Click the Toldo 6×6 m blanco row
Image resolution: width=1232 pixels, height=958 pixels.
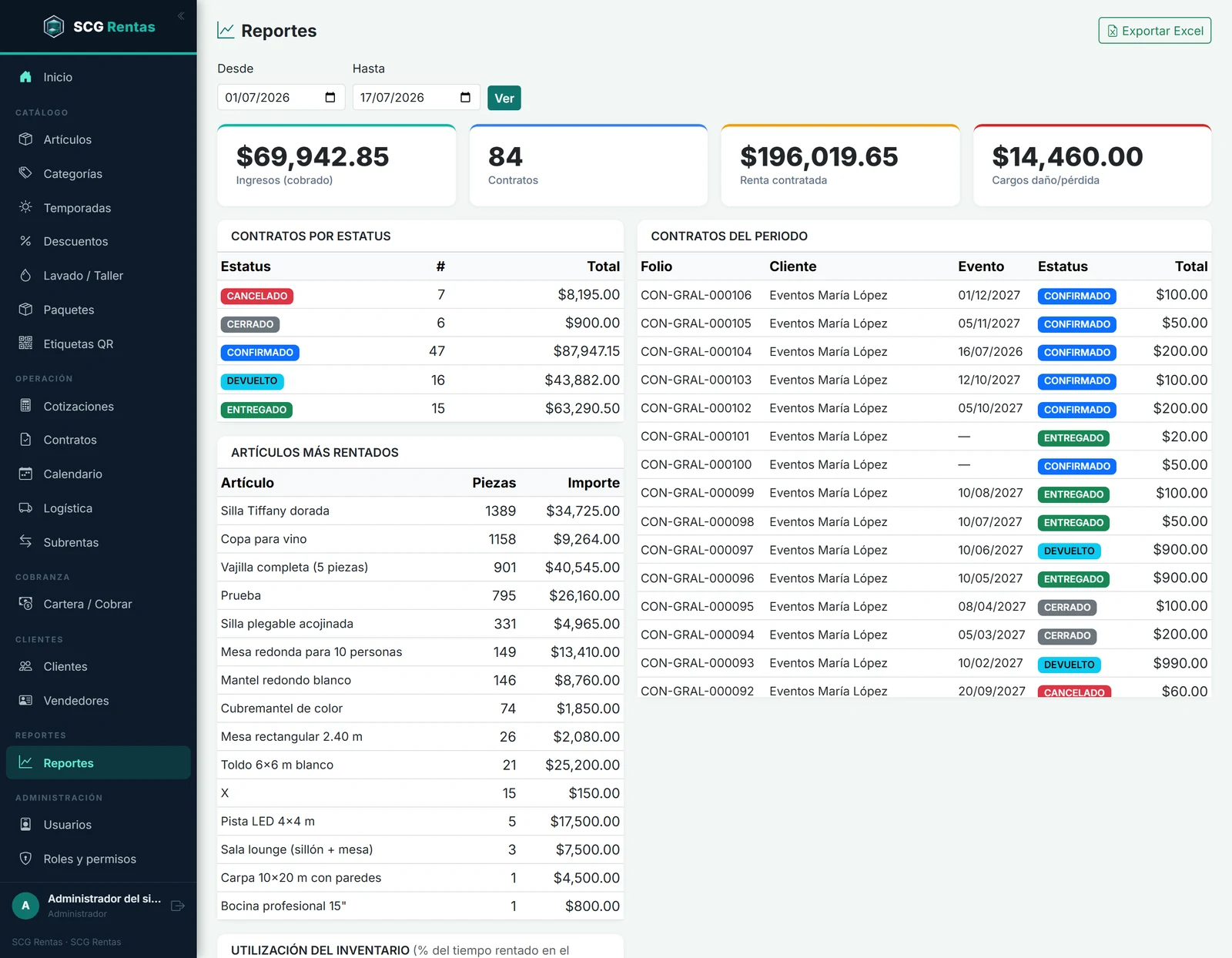pyautogui.click(x=420, y=765)
